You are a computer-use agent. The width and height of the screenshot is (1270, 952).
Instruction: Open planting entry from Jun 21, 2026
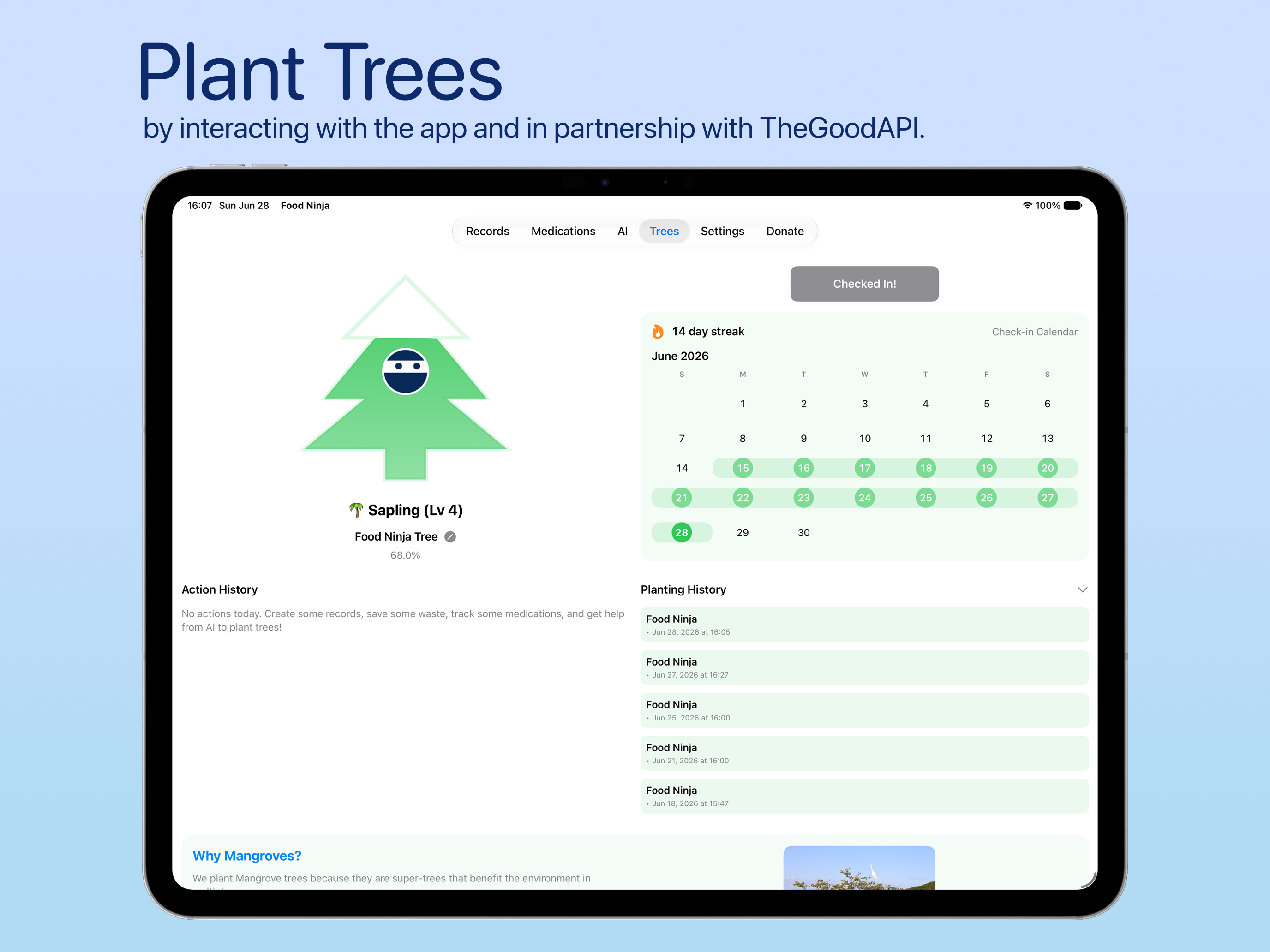click(865, 754)
